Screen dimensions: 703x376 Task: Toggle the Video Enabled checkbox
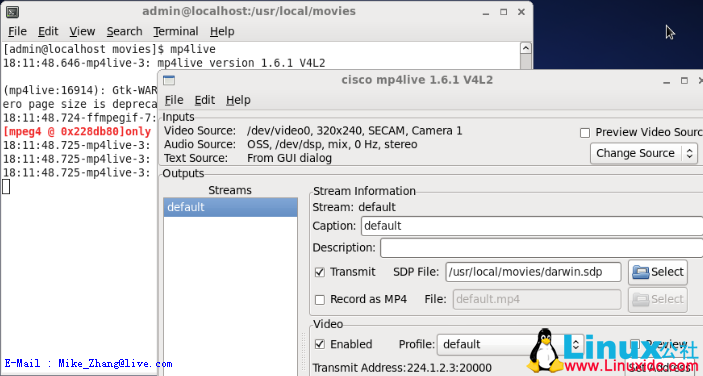click(x=320, y=344)
